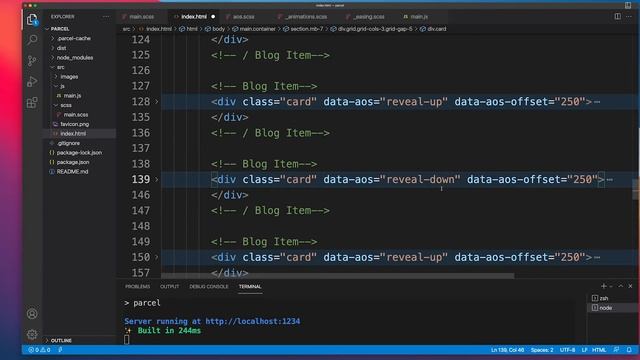Open the Run and Debug view

pyautogui.click(x=32, y=81)
